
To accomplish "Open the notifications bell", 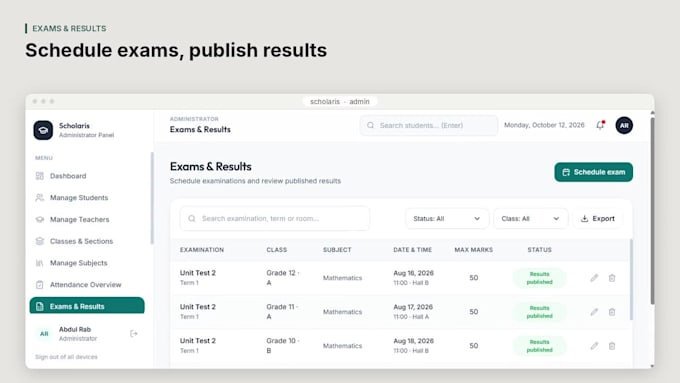I will point(600,125).
